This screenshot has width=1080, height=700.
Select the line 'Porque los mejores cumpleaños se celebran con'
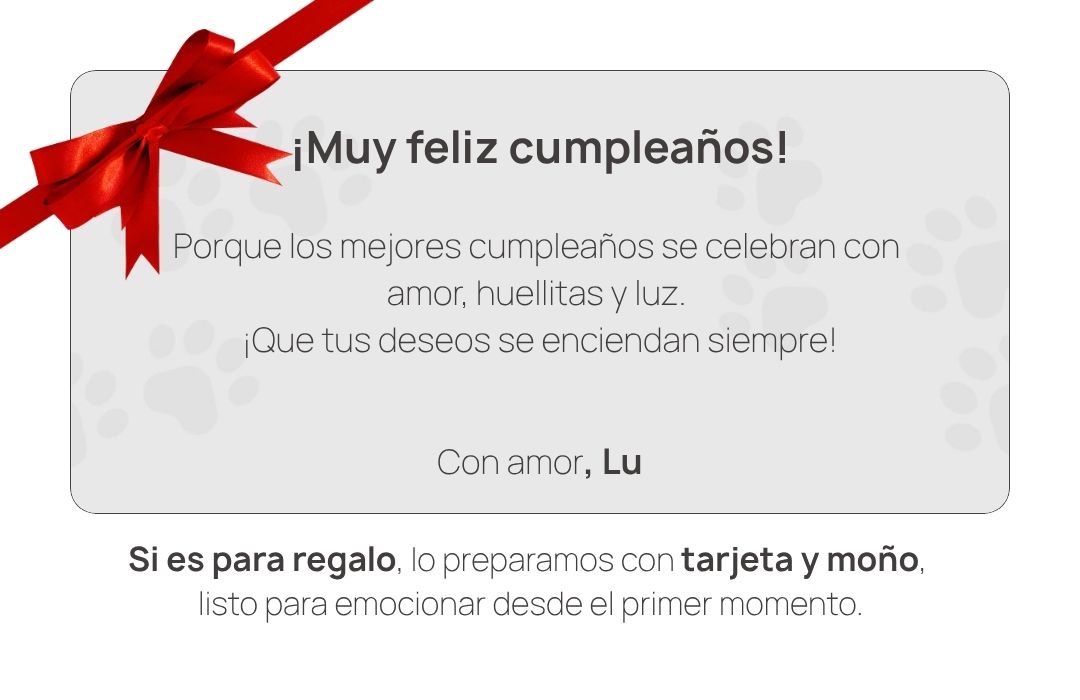tap(536, 247)
